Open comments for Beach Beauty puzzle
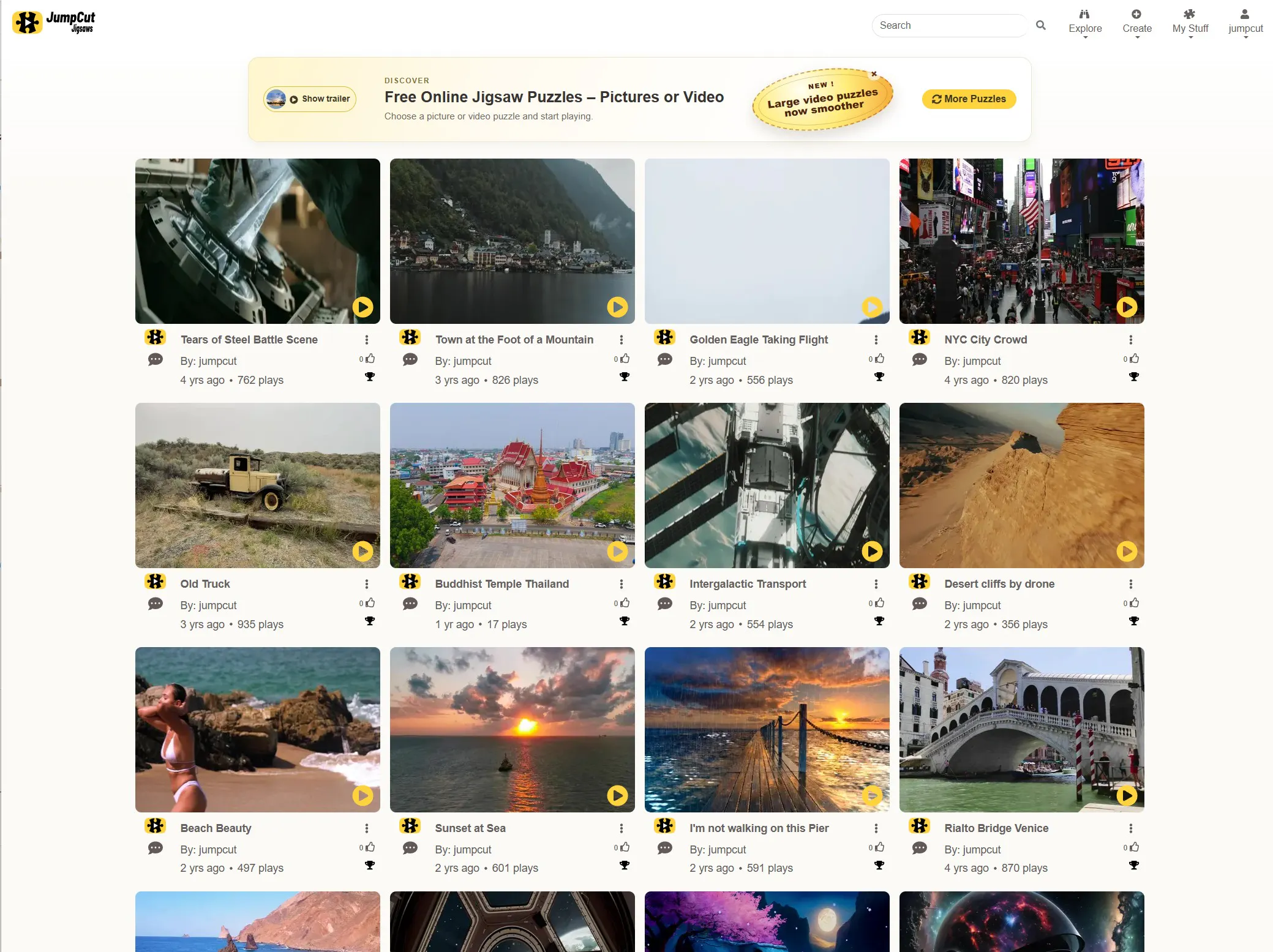This screenshot has height=952, width=1273. (156, 848)
